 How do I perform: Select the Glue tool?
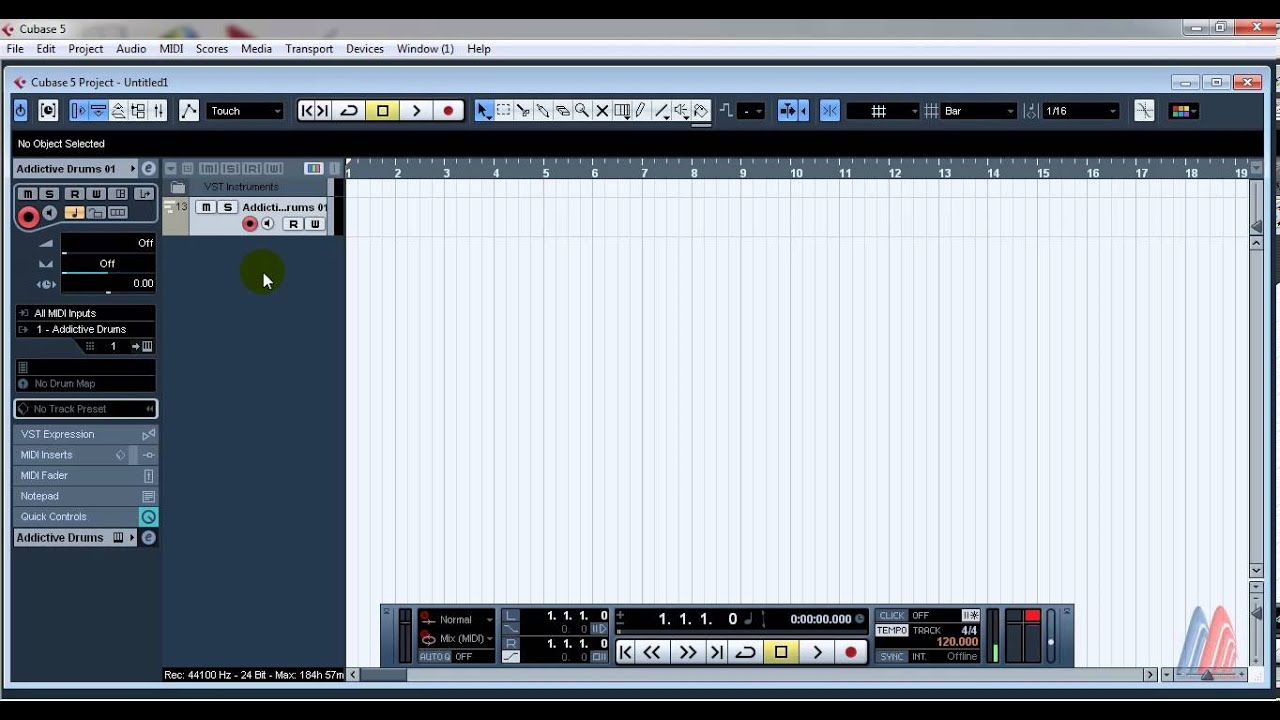click(x=543, y=111)
